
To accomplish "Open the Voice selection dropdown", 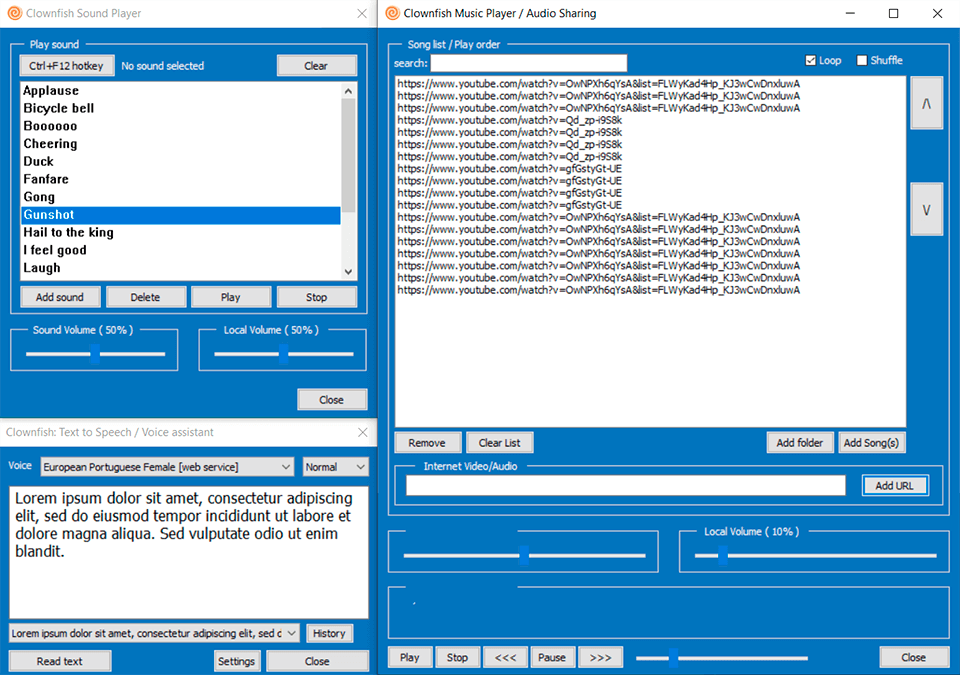I will click(167, 467).
